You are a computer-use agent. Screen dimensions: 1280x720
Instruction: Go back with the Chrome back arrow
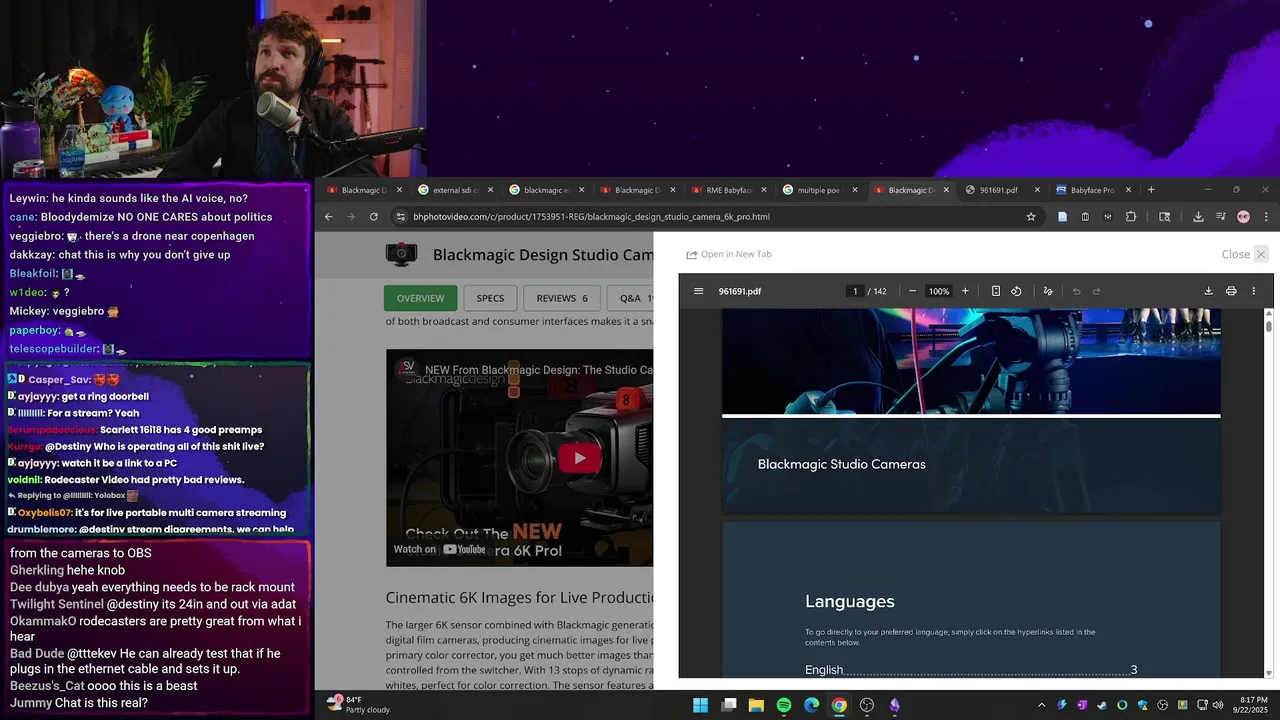[x=328, y=216]
